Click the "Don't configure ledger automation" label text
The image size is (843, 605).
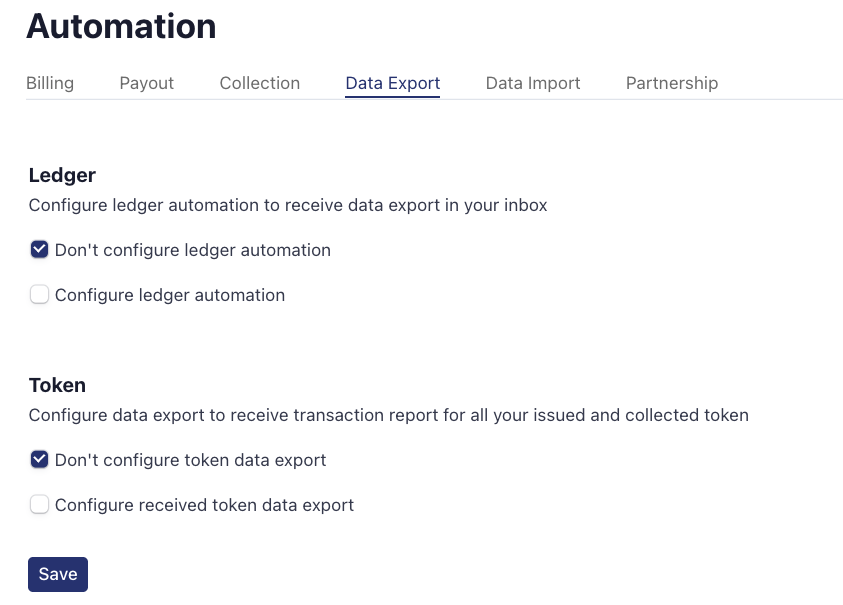(193, 250)
